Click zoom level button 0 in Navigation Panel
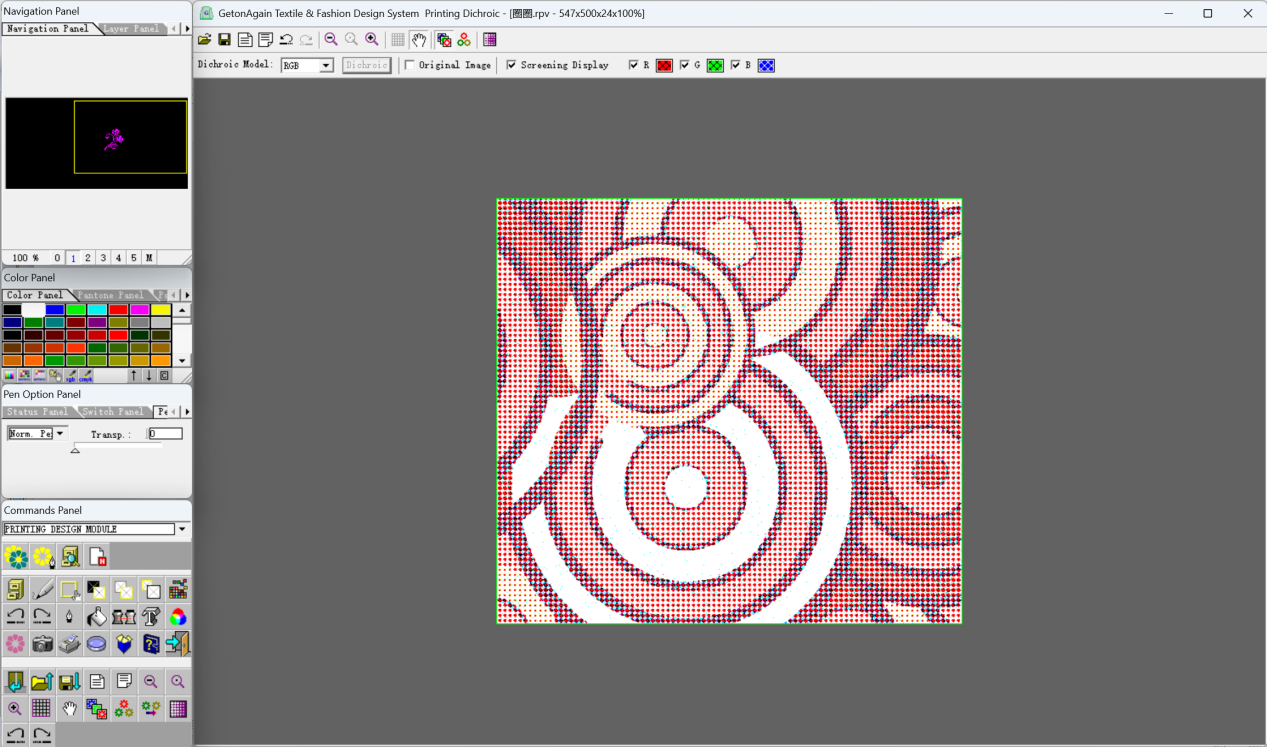This screenshot has height=747, width=1267. pos(57,258)
